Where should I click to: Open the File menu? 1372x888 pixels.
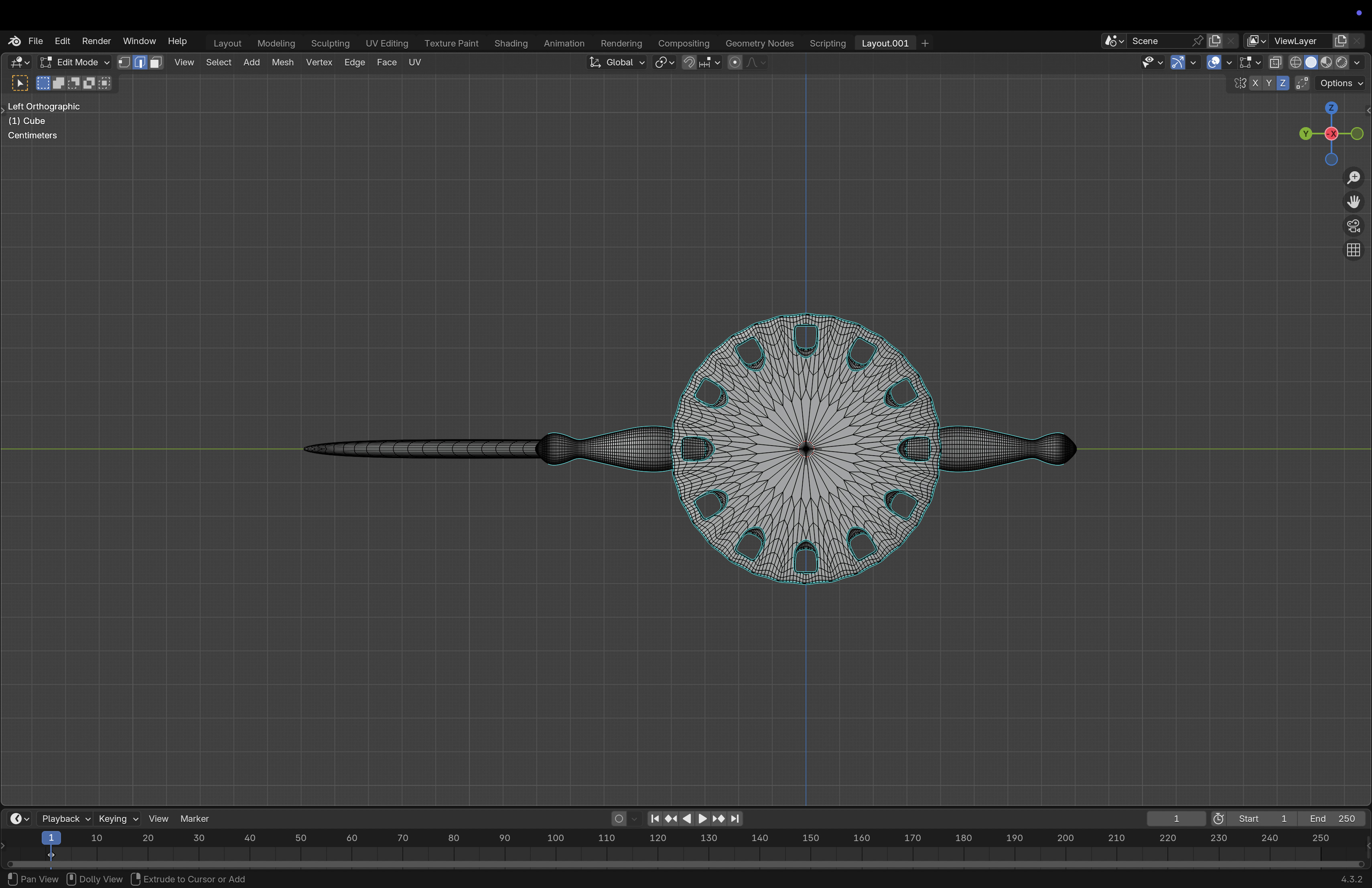36,41
